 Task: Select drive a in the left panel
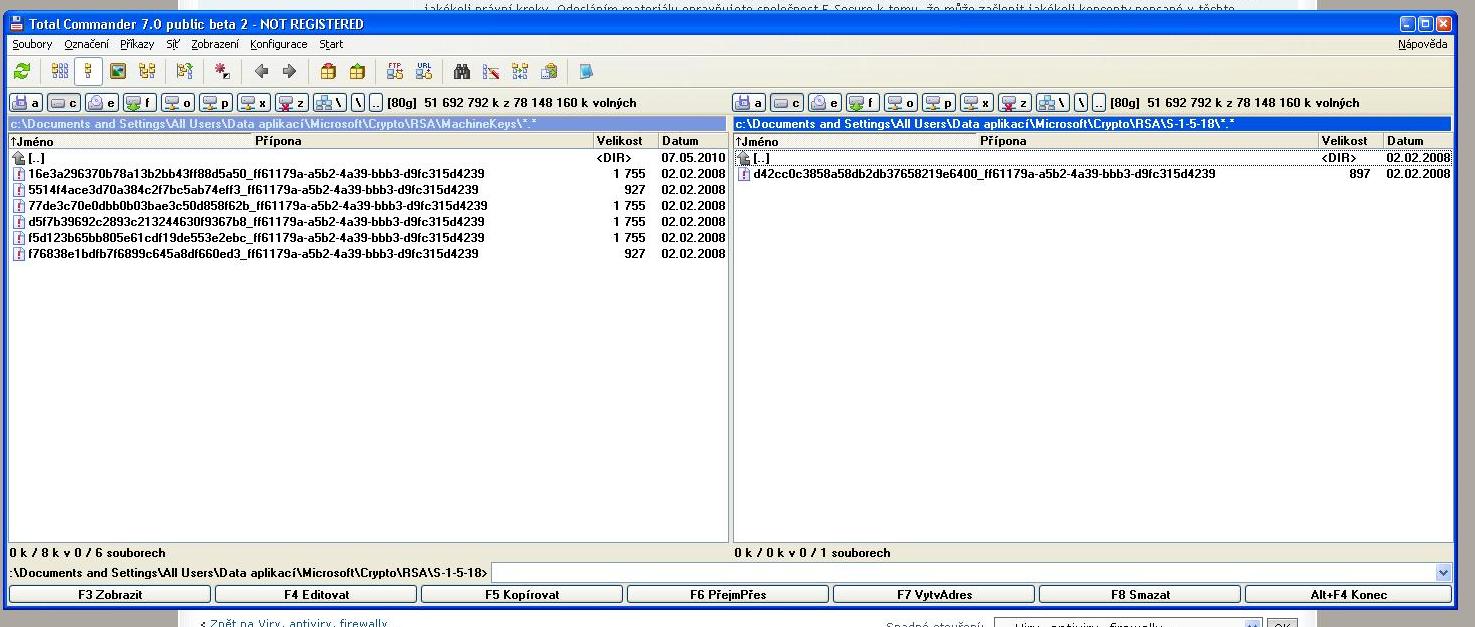pos(26,102)
